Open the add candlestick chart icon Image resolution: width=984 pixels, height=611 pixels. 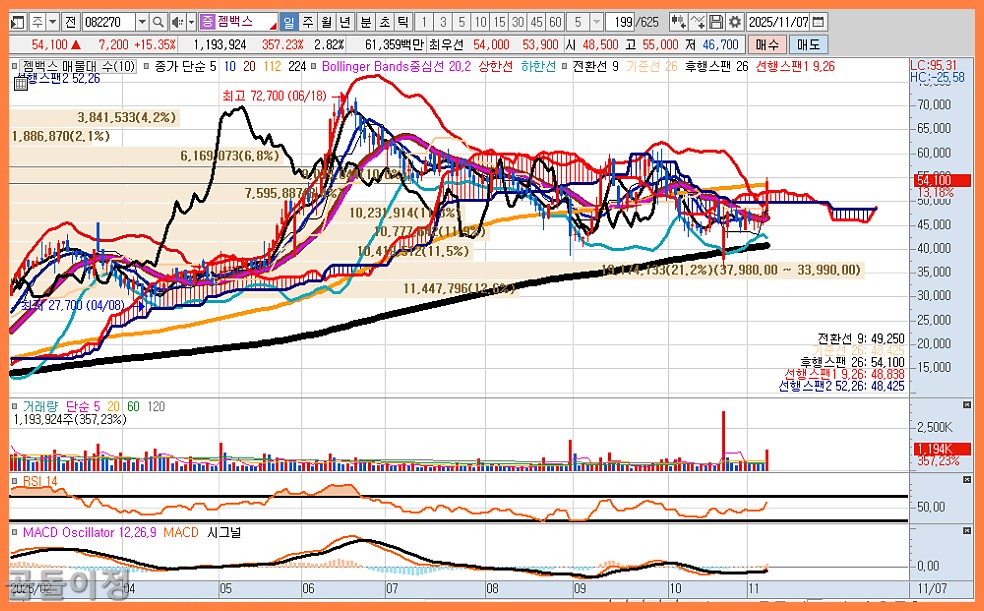pos(678,23)
